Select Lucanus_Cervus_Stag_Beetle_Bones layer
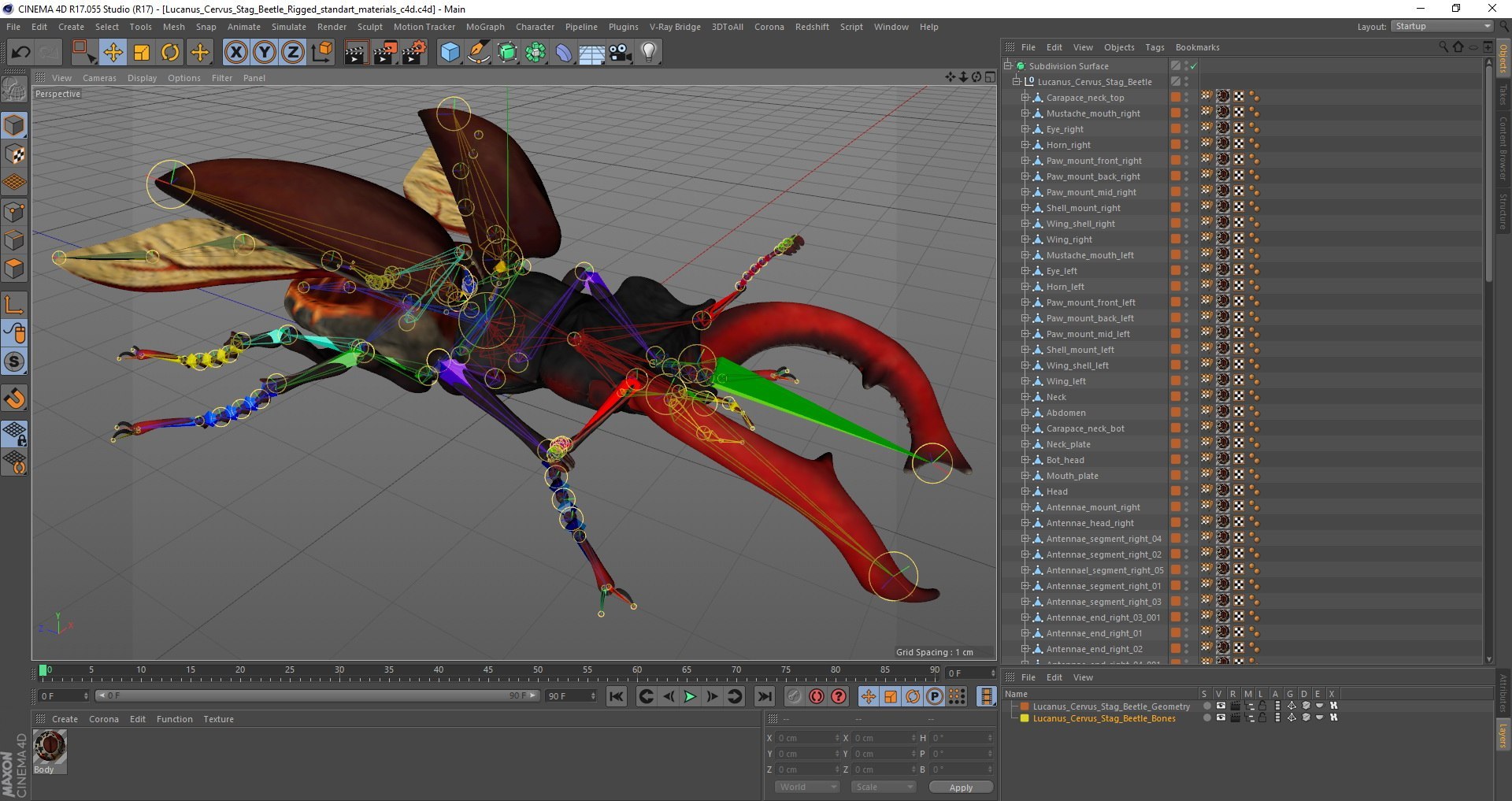Viewport: 1512px width, 801px height. pyautogui.click(x=1104, y=718)
